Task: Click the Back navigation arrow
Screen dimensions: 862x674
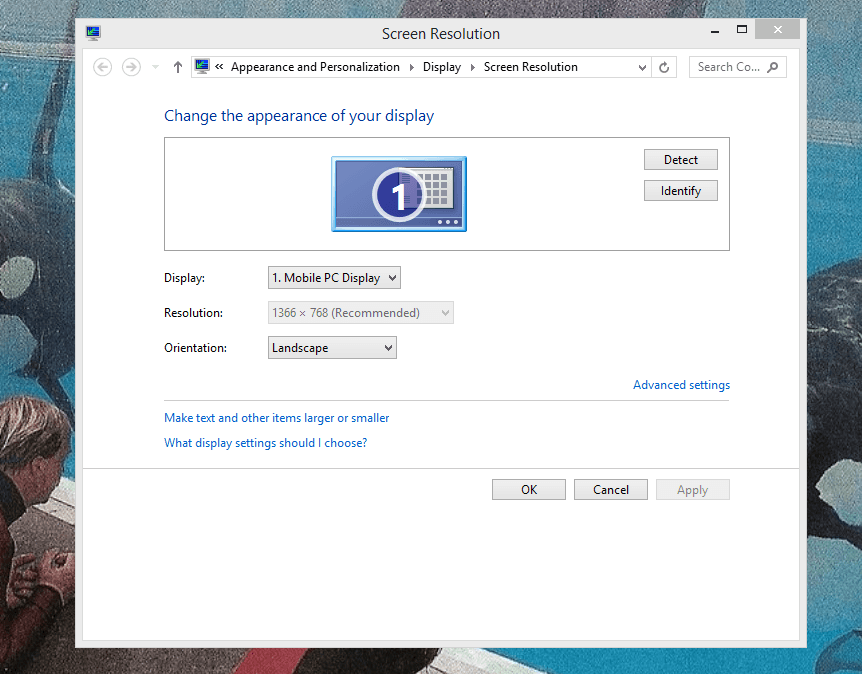Action: pyautogui.click(x=103, y=67)
